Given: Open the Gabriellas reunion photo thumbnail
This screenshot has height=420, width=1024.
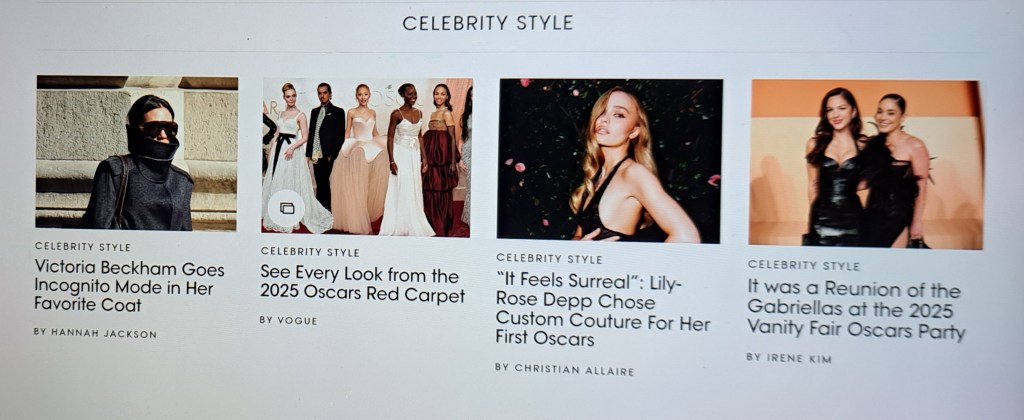Looking at the screenshot, I should click(x=866, y=164).
